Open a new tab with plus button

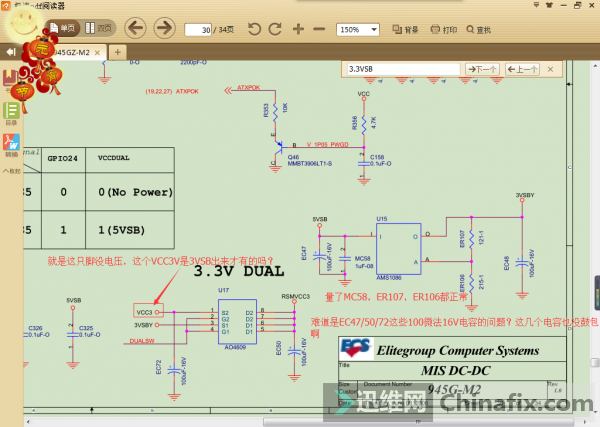point(117,52)
